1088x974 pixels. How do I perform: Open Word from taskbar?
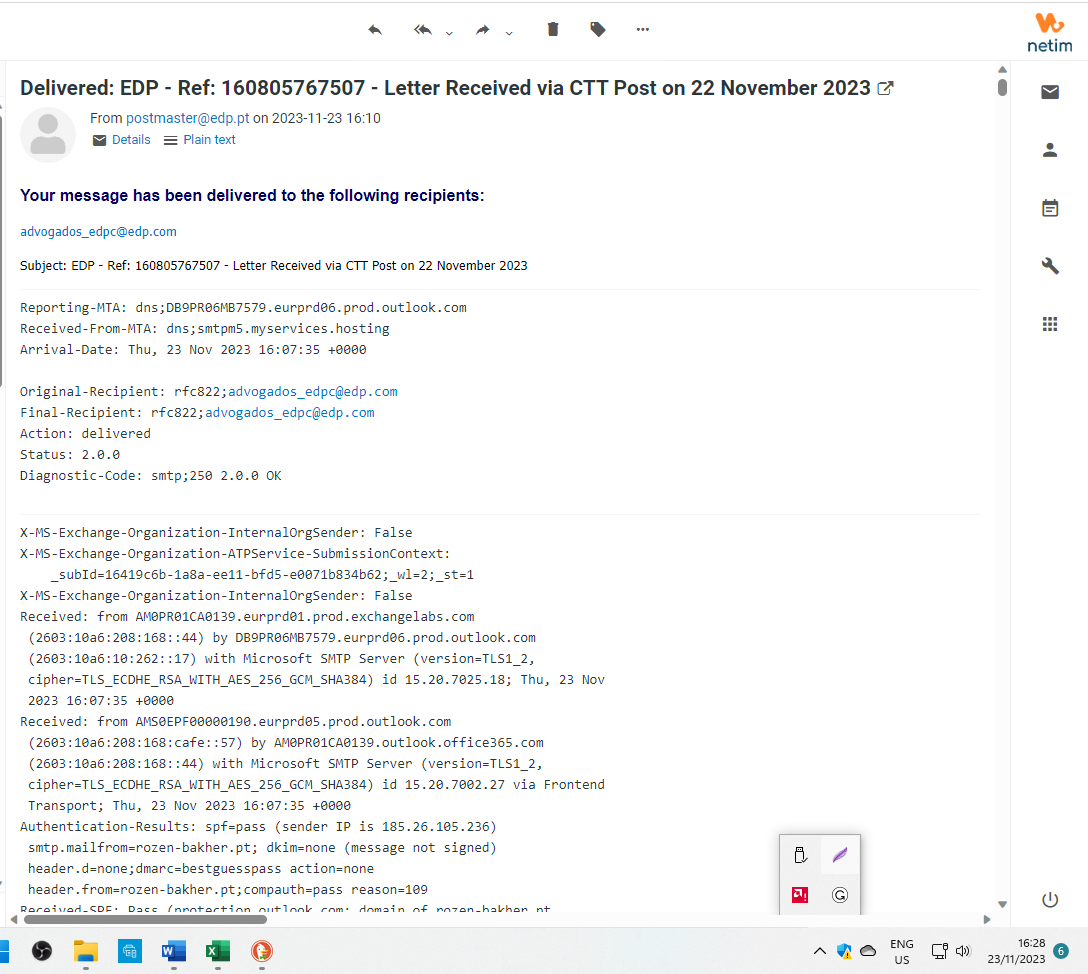click(173, 951)
